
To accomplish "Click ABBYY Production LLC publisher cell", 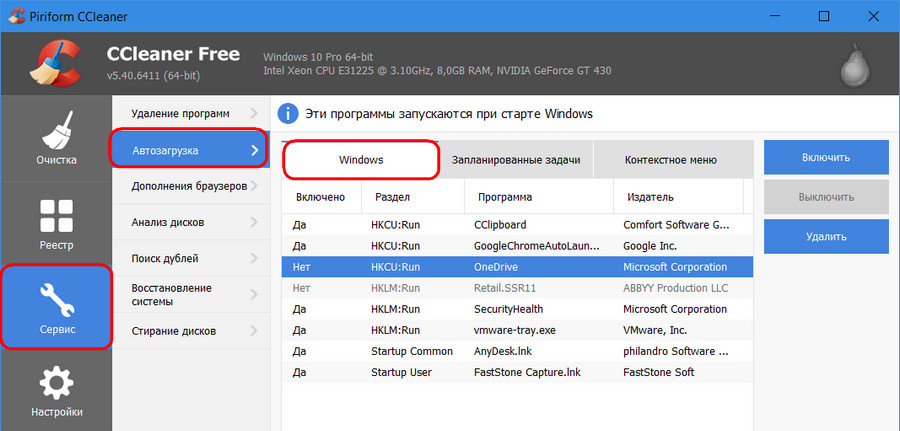I will coord(676,288).
